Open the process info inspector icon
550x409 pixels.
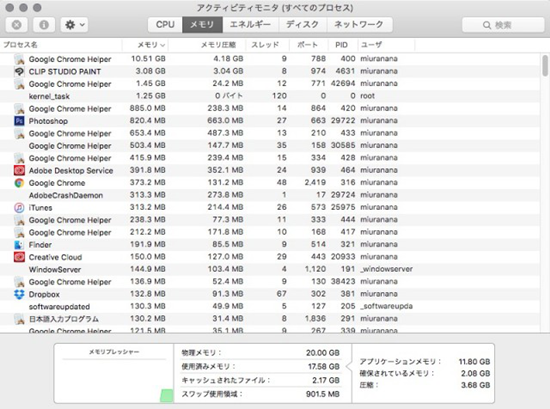43,25
